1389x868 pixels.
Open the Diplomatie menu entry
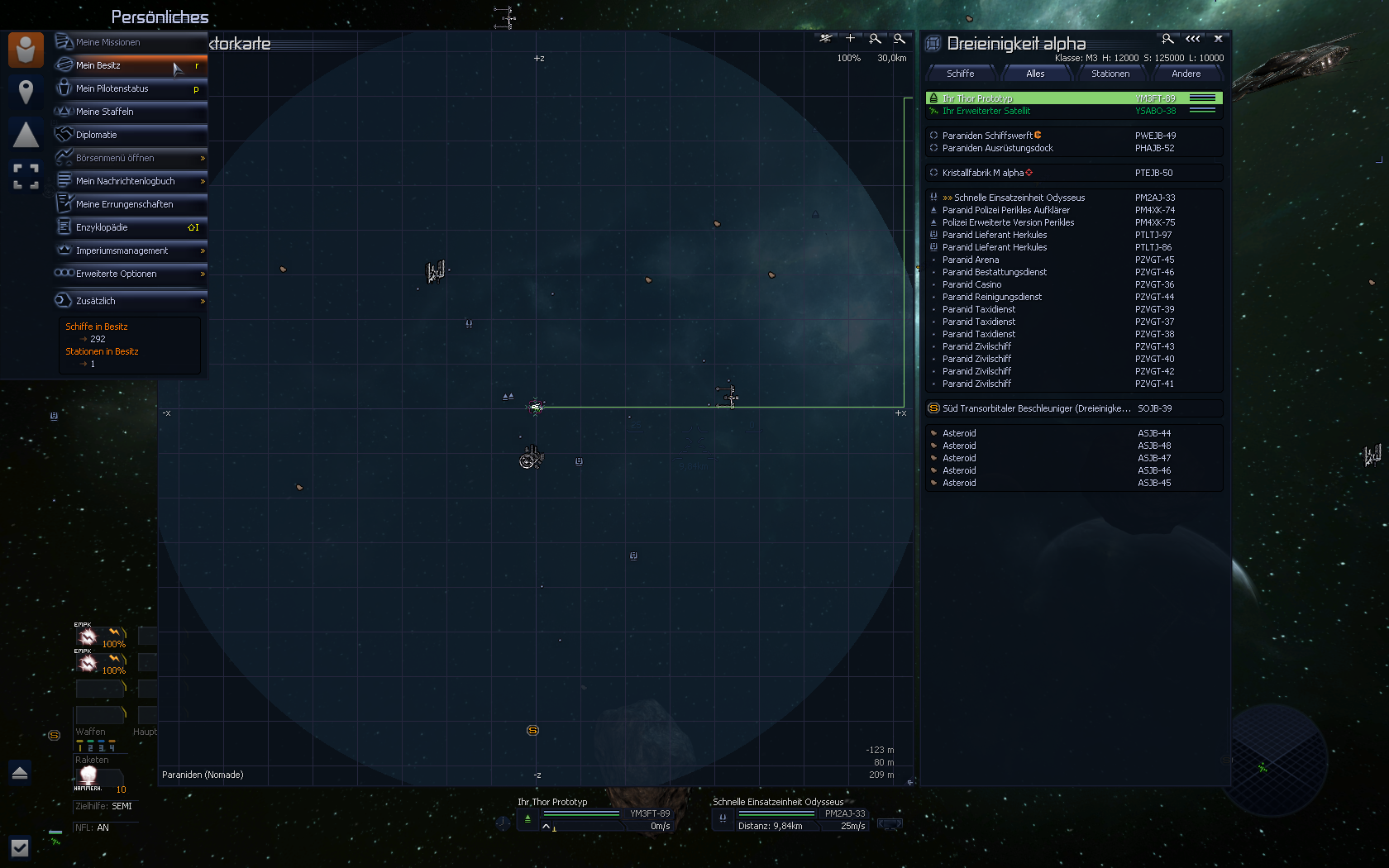(131, 135)
